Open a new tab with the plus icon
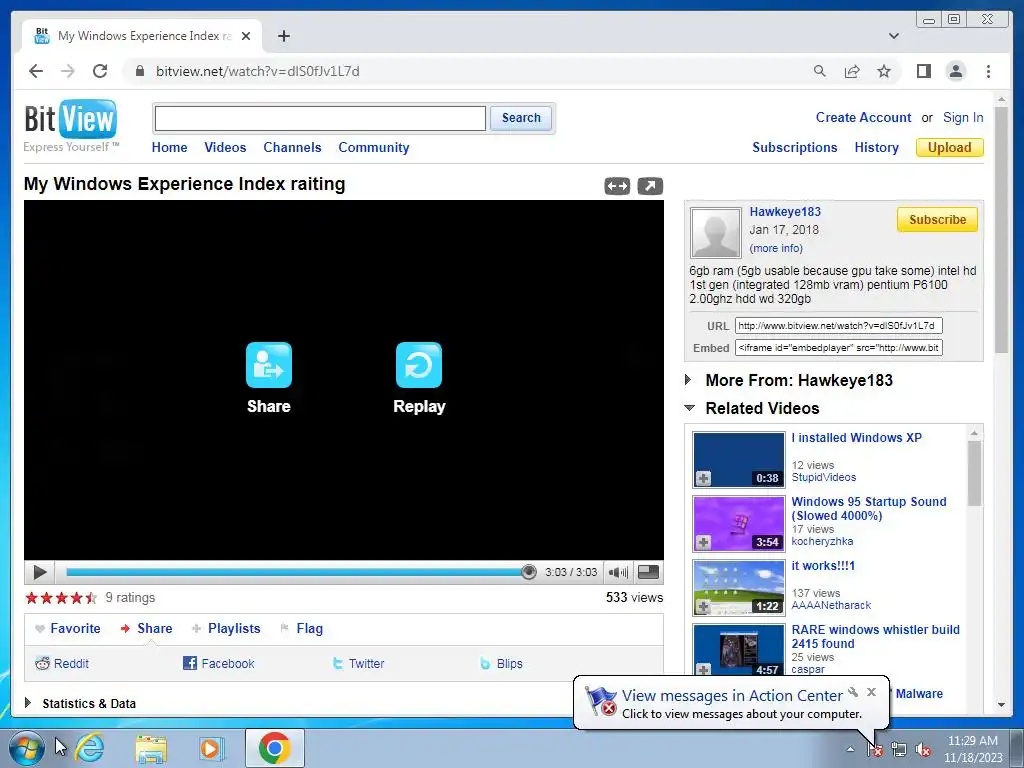This screenshot has height=768, width=1024. click(283, 36)
